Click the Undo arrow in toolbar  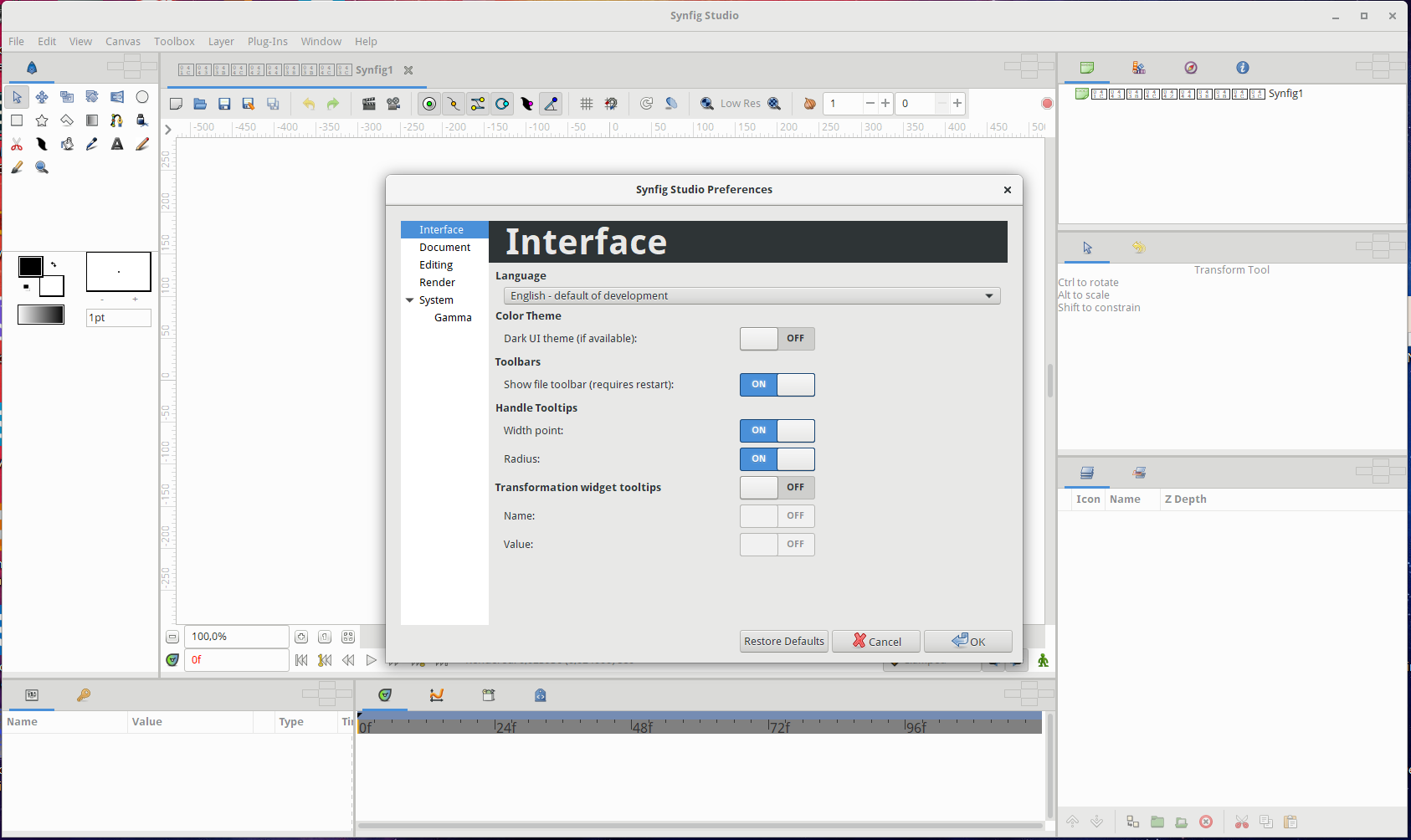pyautogui.click(x=309, y=104)
